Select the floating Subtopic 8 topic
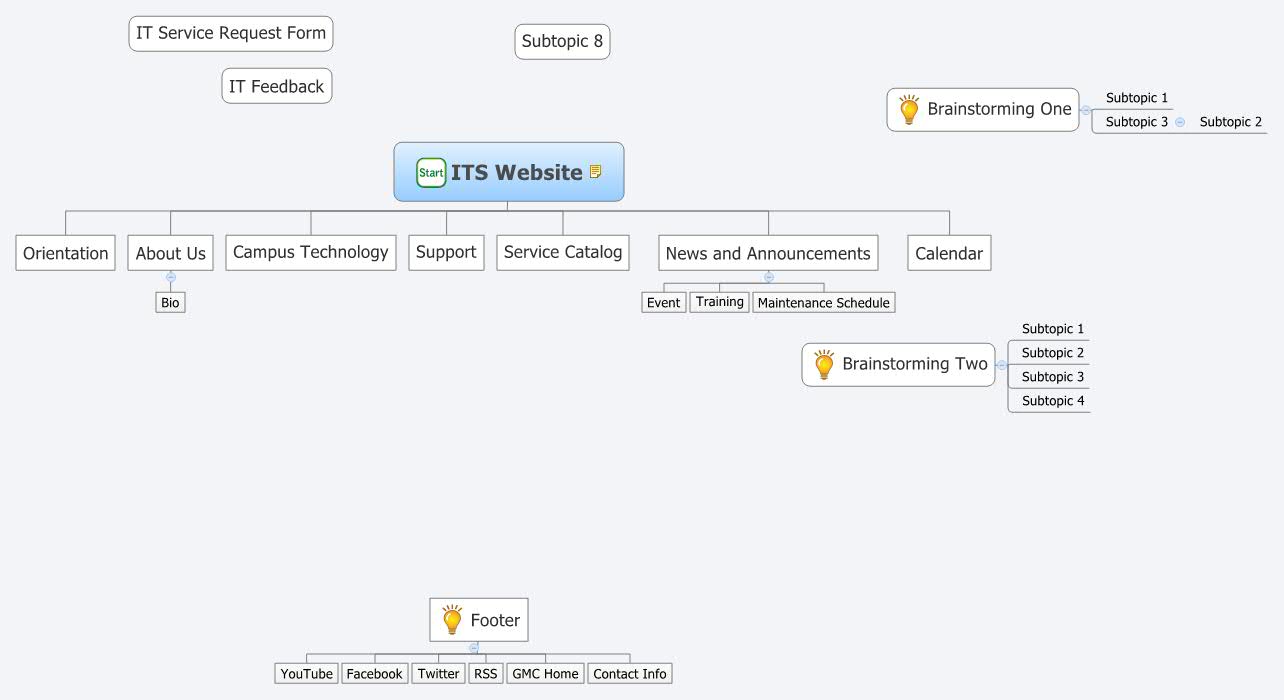The image size is (1284, 700). point(562,41)
